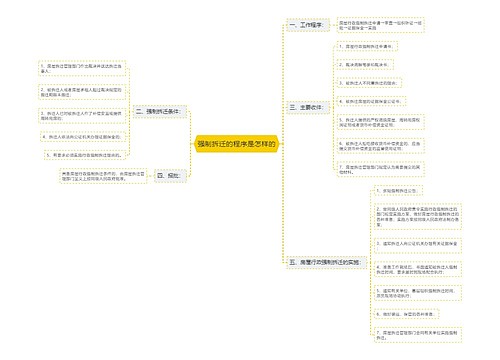Image resolution: width=500 pixels, height=360 pixels.
Task: Select the 二、强制拆迁条件 branch node
Action: coord(160,112)
